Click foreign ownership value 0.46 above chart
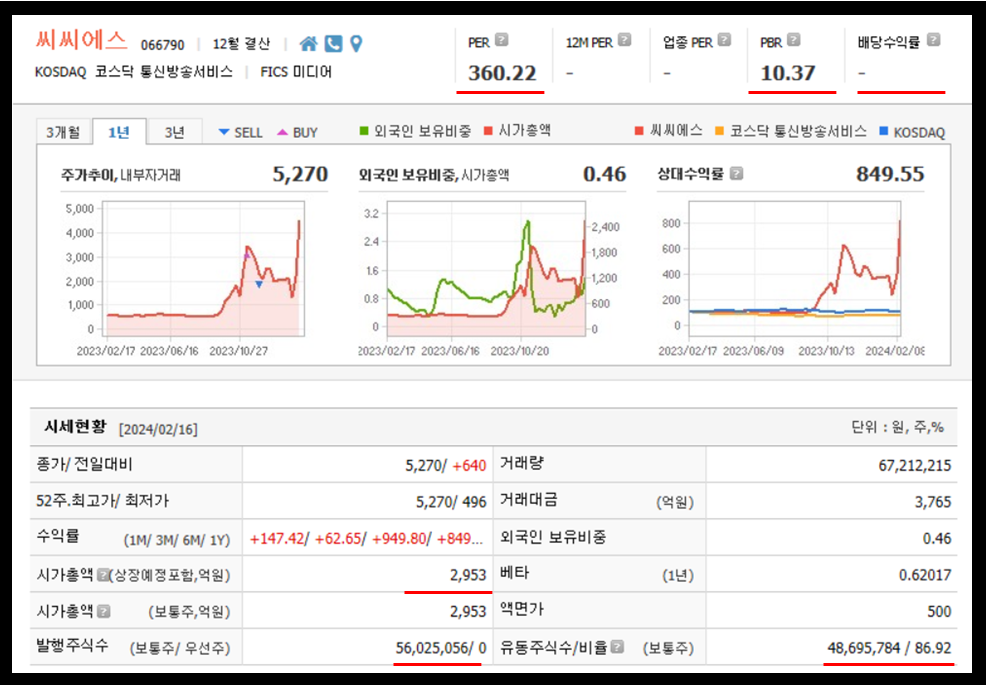Image resolution: width=986 pixels, height=685 pixels. (x=604, y=174)
